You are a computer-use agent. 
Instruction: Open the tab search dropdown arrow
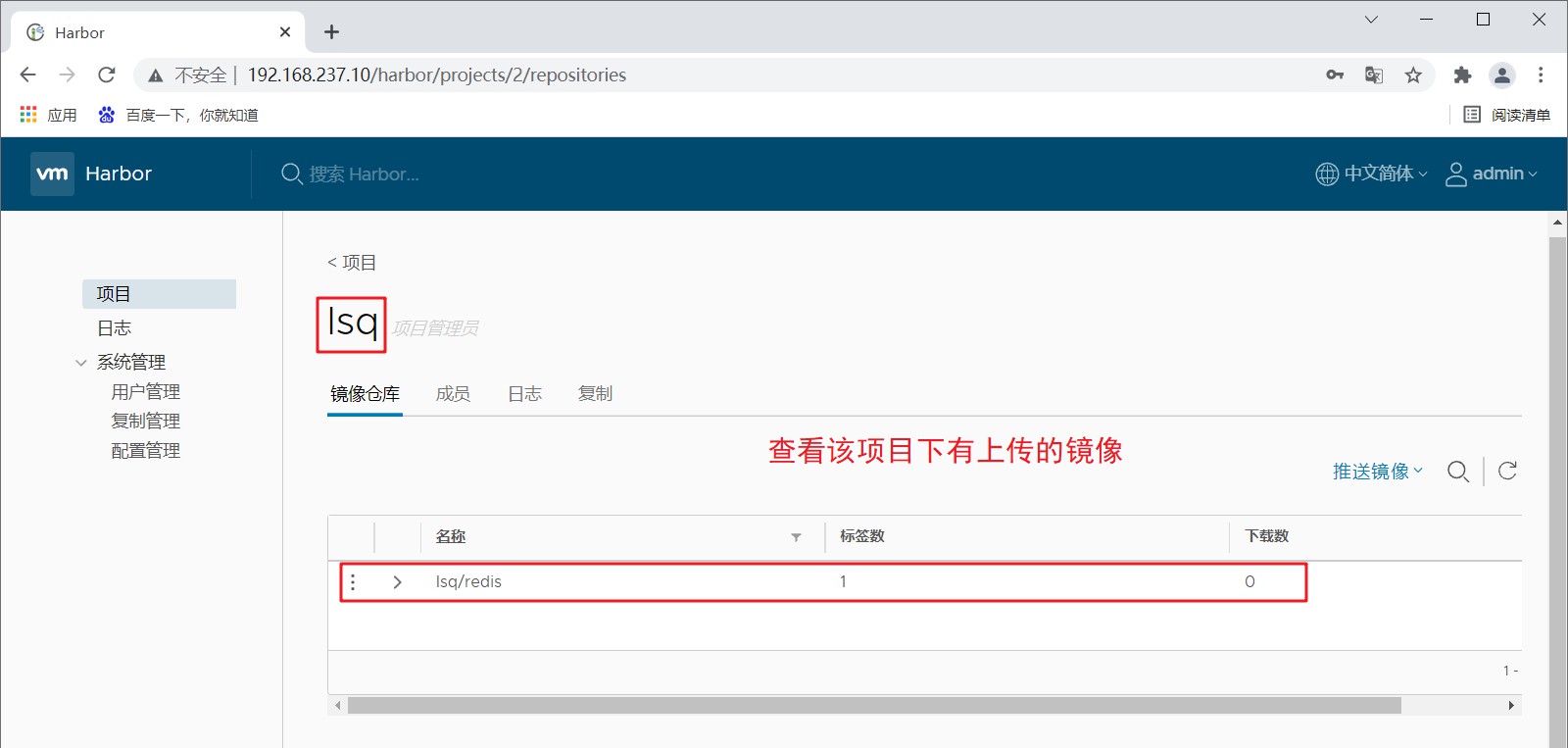[x=1371, y=20]
